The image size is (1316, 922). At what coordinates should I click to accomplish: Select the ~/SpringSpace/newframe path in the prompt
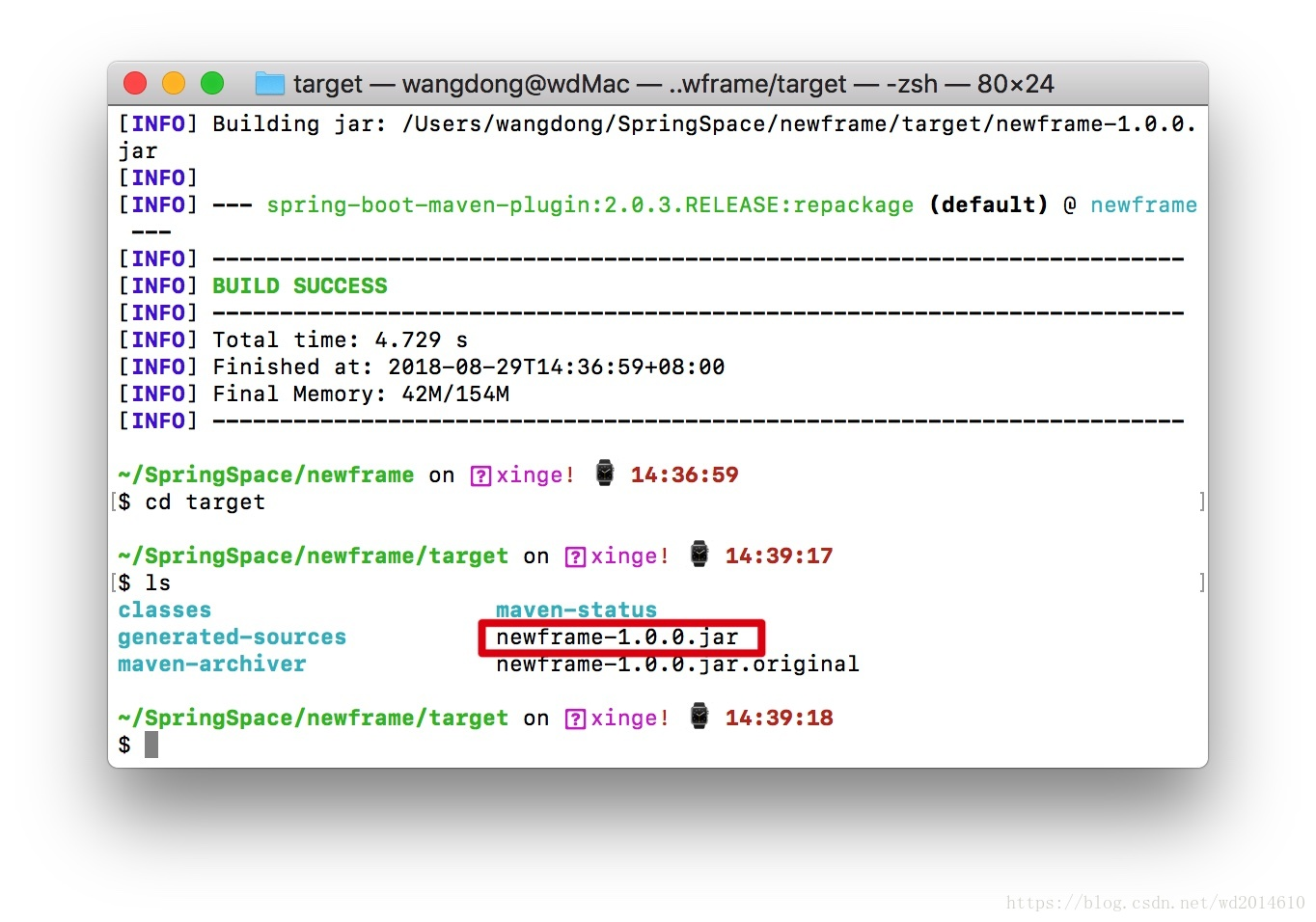coord(264,475)
